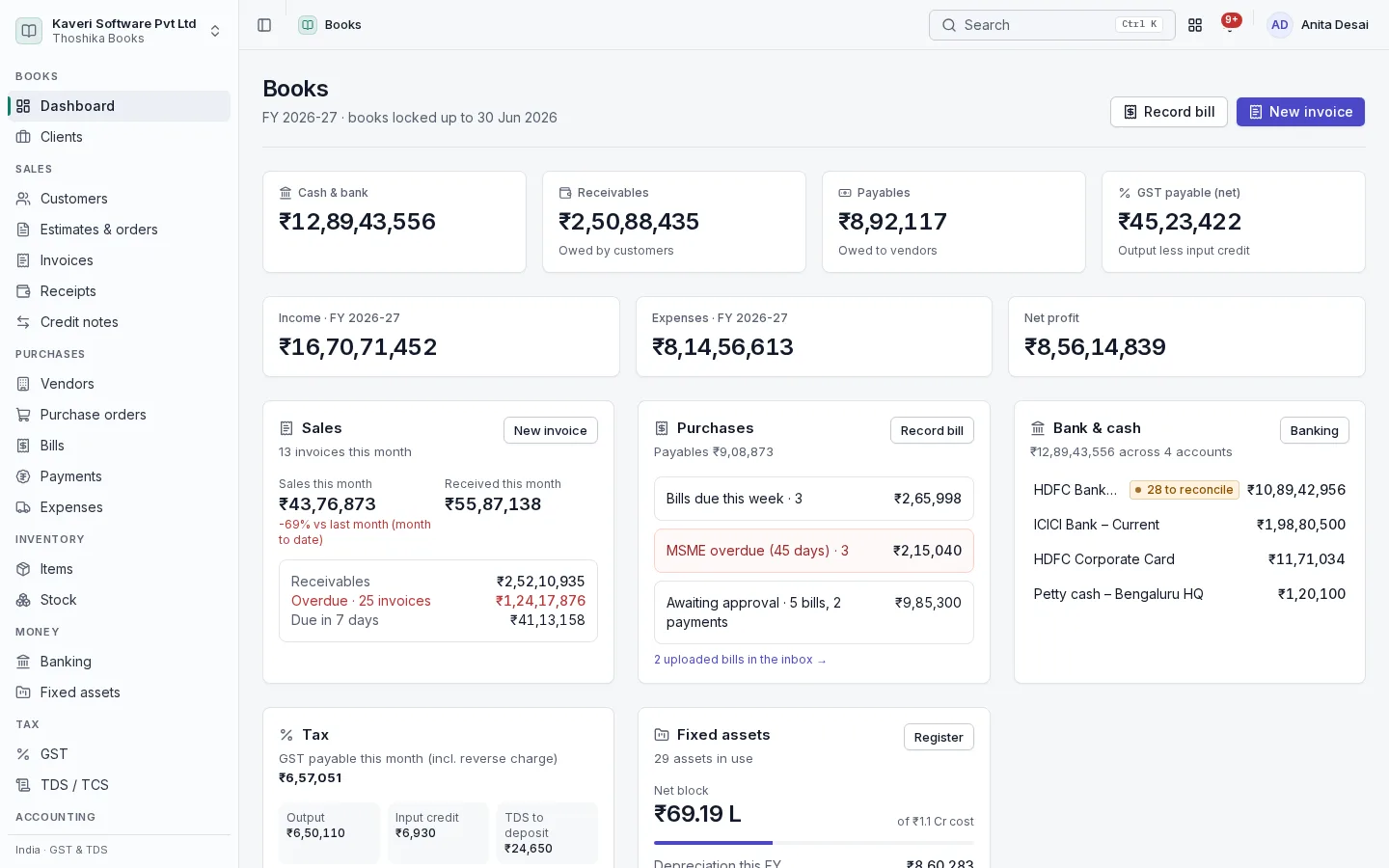Screen dimensions: 1389x868
Task: Open MSME overdue (45 days) row
Action: coord(814,551)
